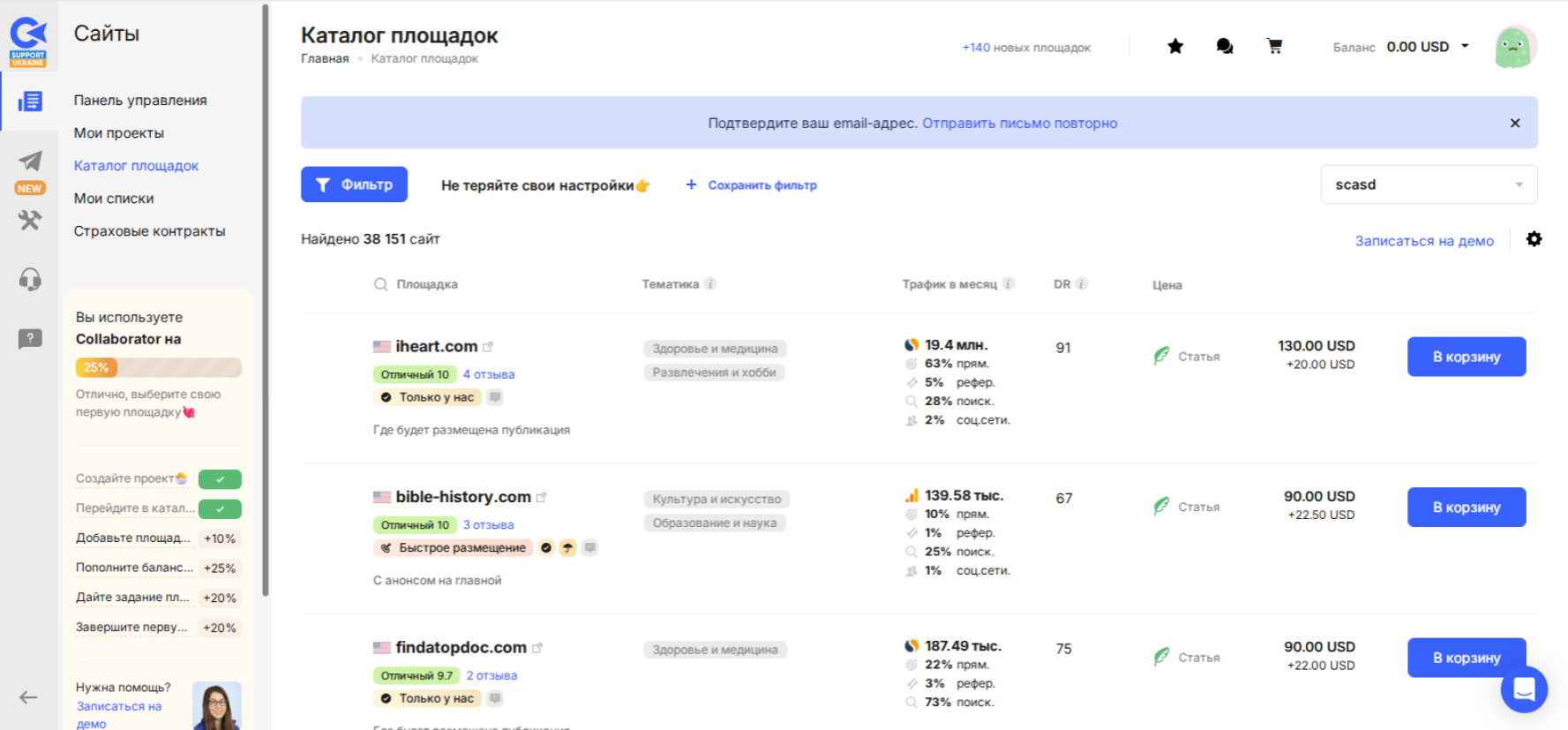The height and width of the screenshot is (730, 1568).
Task: Click the comment icon in bible-history.com row
Action: coord(590,548)
